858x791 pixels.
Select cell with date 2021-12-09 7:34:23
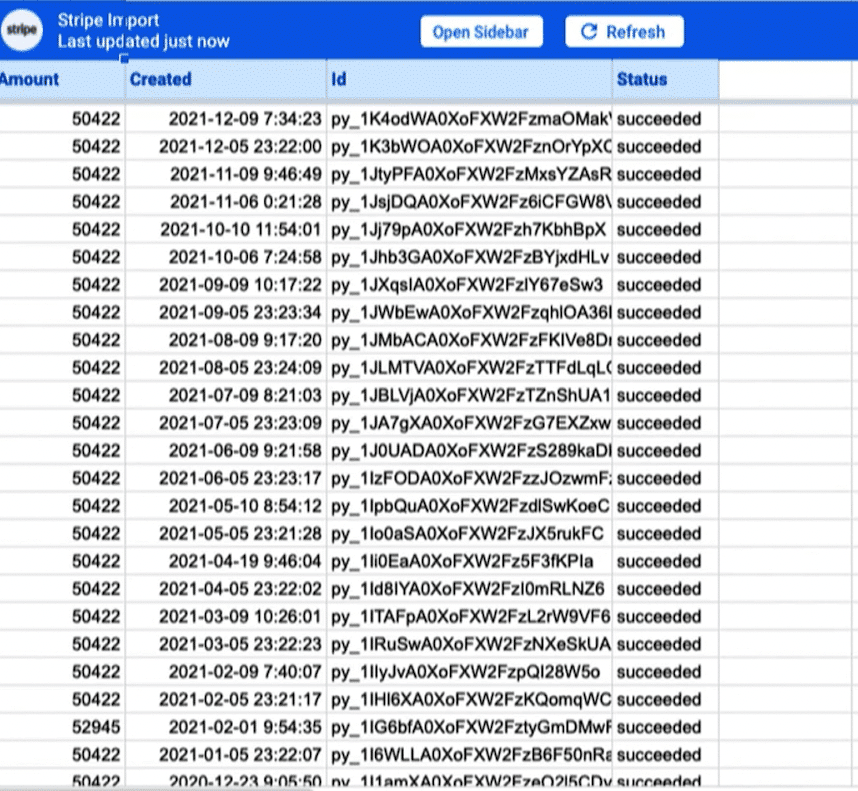pos(225,119)
